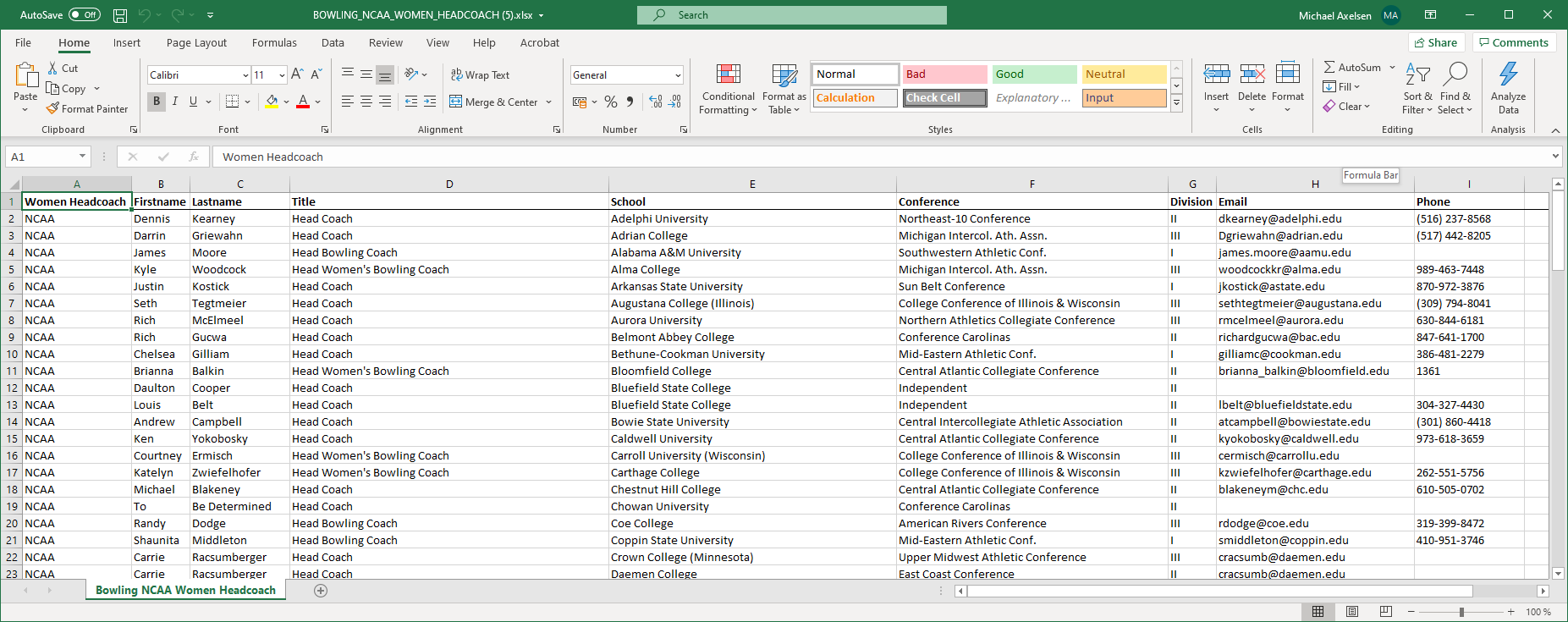Switch to the Formulas tab
Screen dimensions: 1568x622
274,43
